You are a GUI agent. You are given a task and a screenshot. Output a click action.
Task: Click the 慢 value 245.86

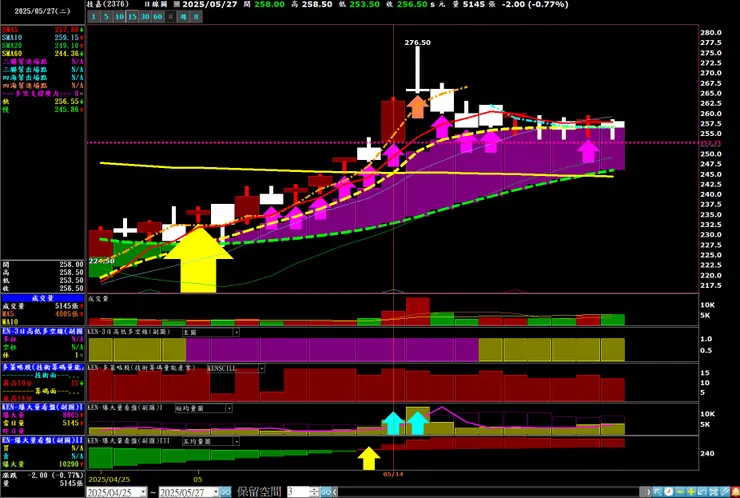(69, 110)
